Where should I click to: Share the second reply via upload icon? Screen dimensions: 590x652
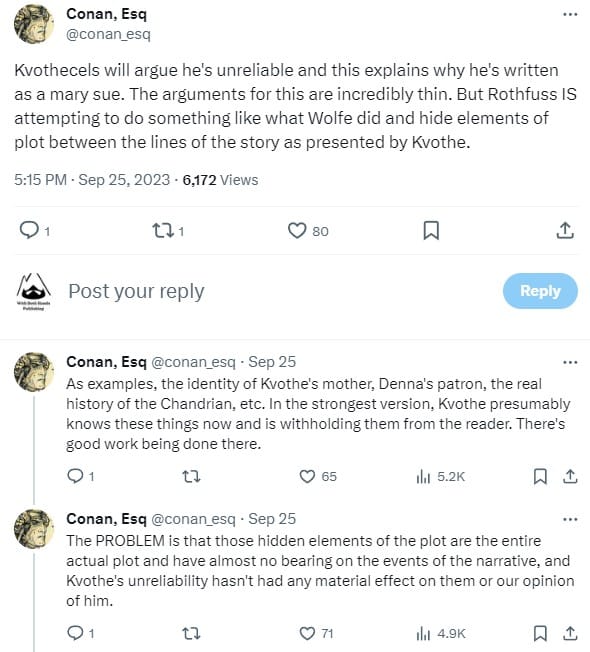click(570, 633)
